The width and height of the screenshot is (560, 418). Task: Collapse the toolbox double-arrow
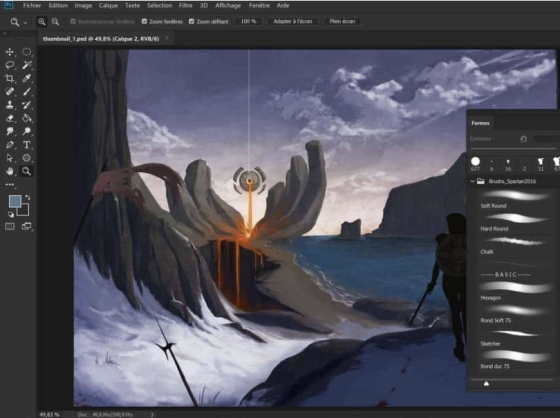(x=5, y=34)
